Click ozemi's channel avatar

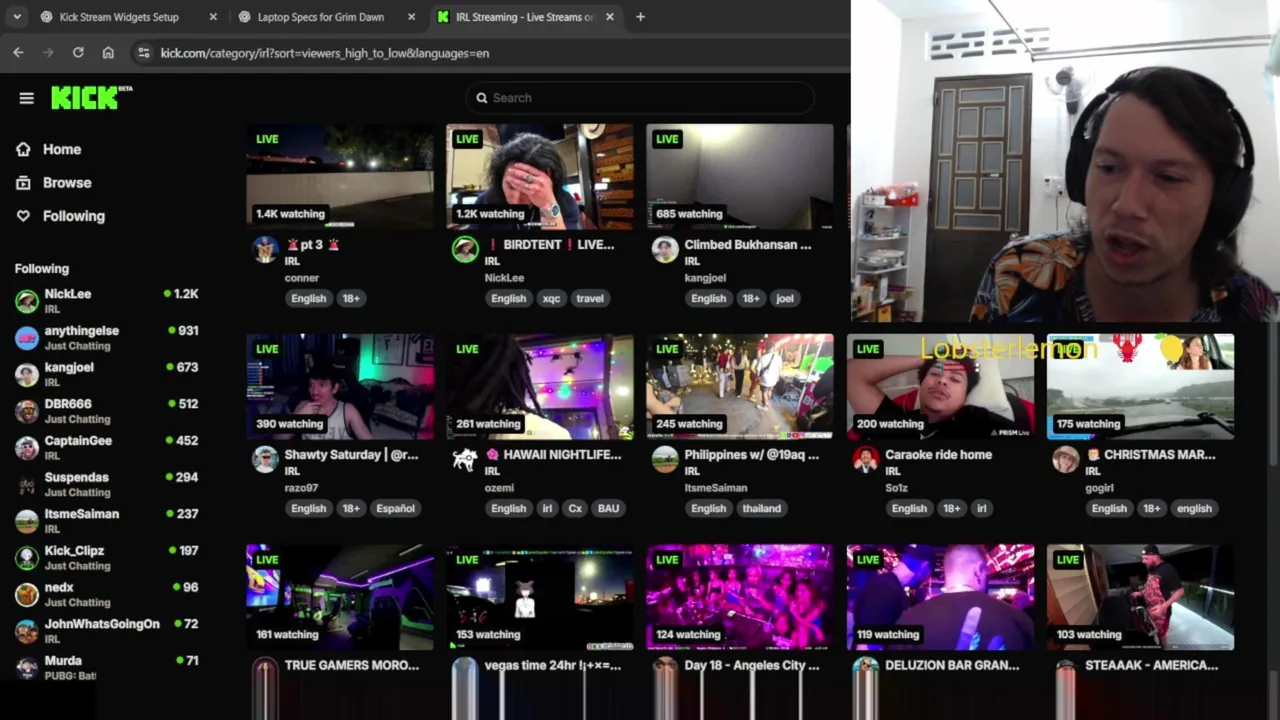click(x=465, y=460)
